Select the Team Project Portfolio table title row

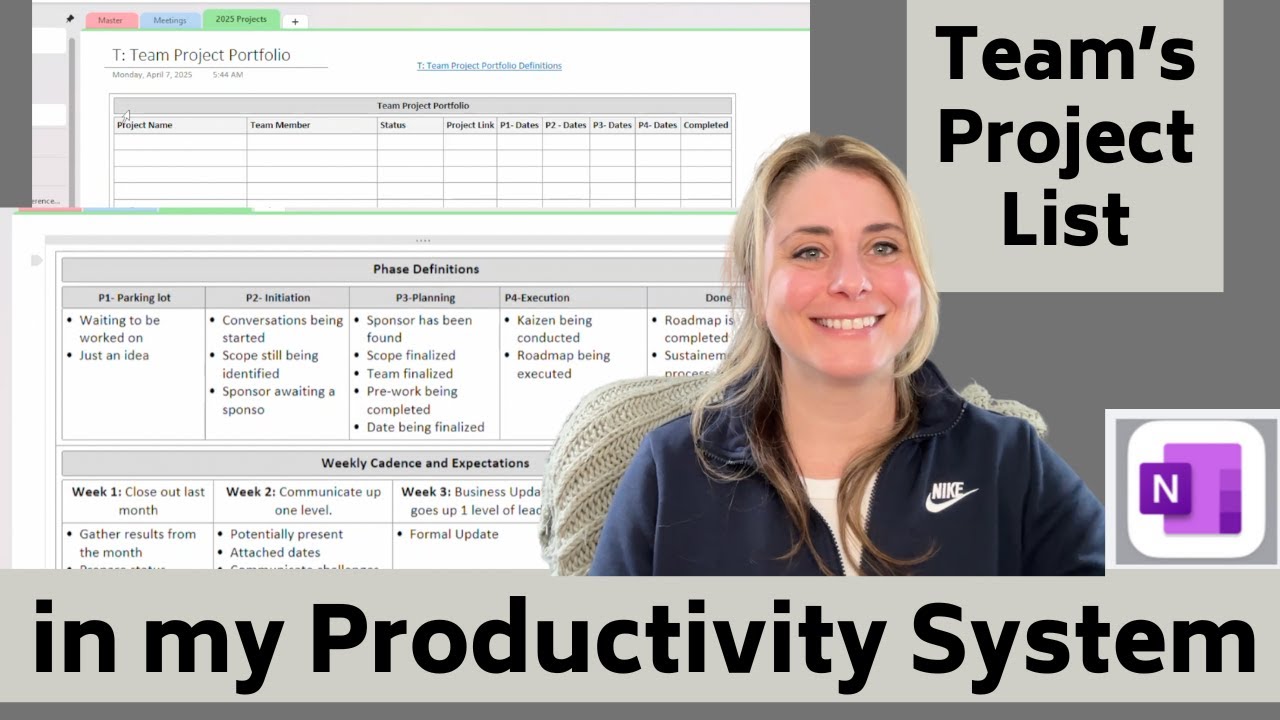click(422, 106)
